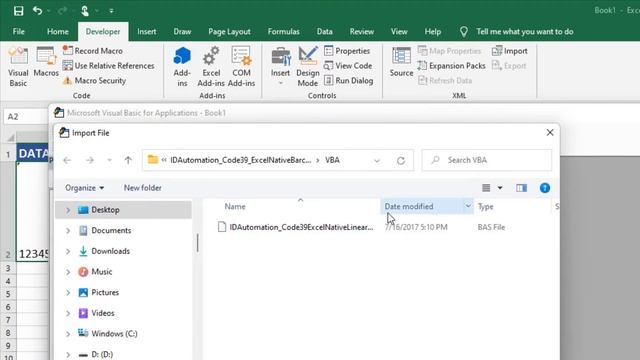Start Record Macro
This screenshot has height=360, width=640.
tap(93, 51)
